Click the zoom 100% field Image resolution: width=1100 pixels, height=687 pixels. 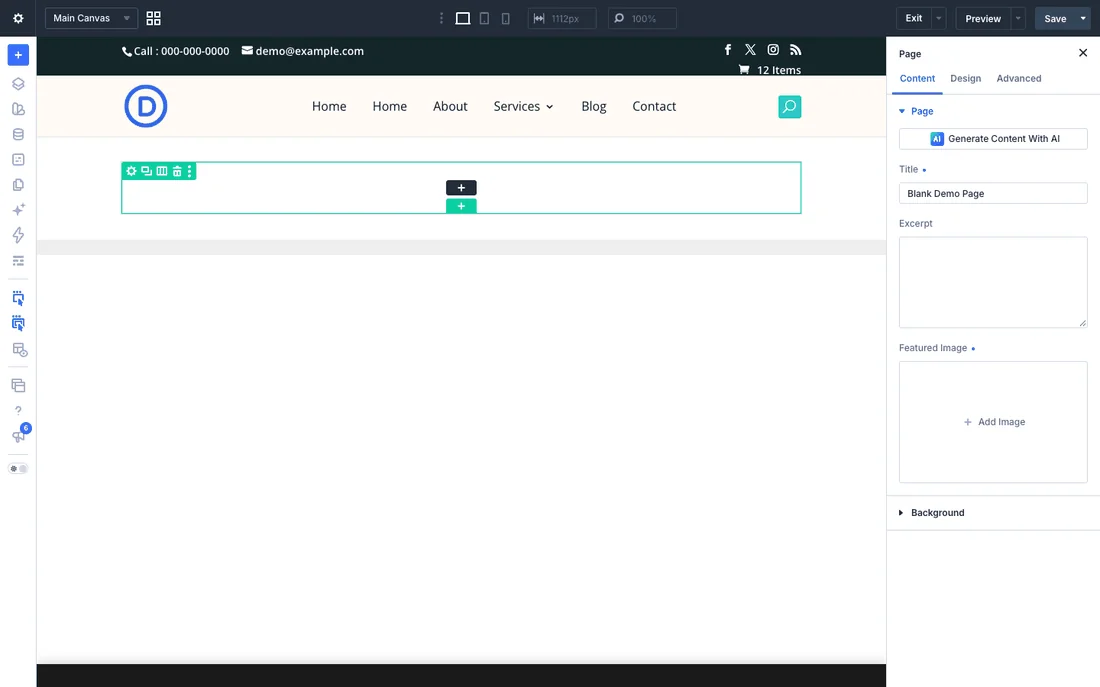pos(642,18)
